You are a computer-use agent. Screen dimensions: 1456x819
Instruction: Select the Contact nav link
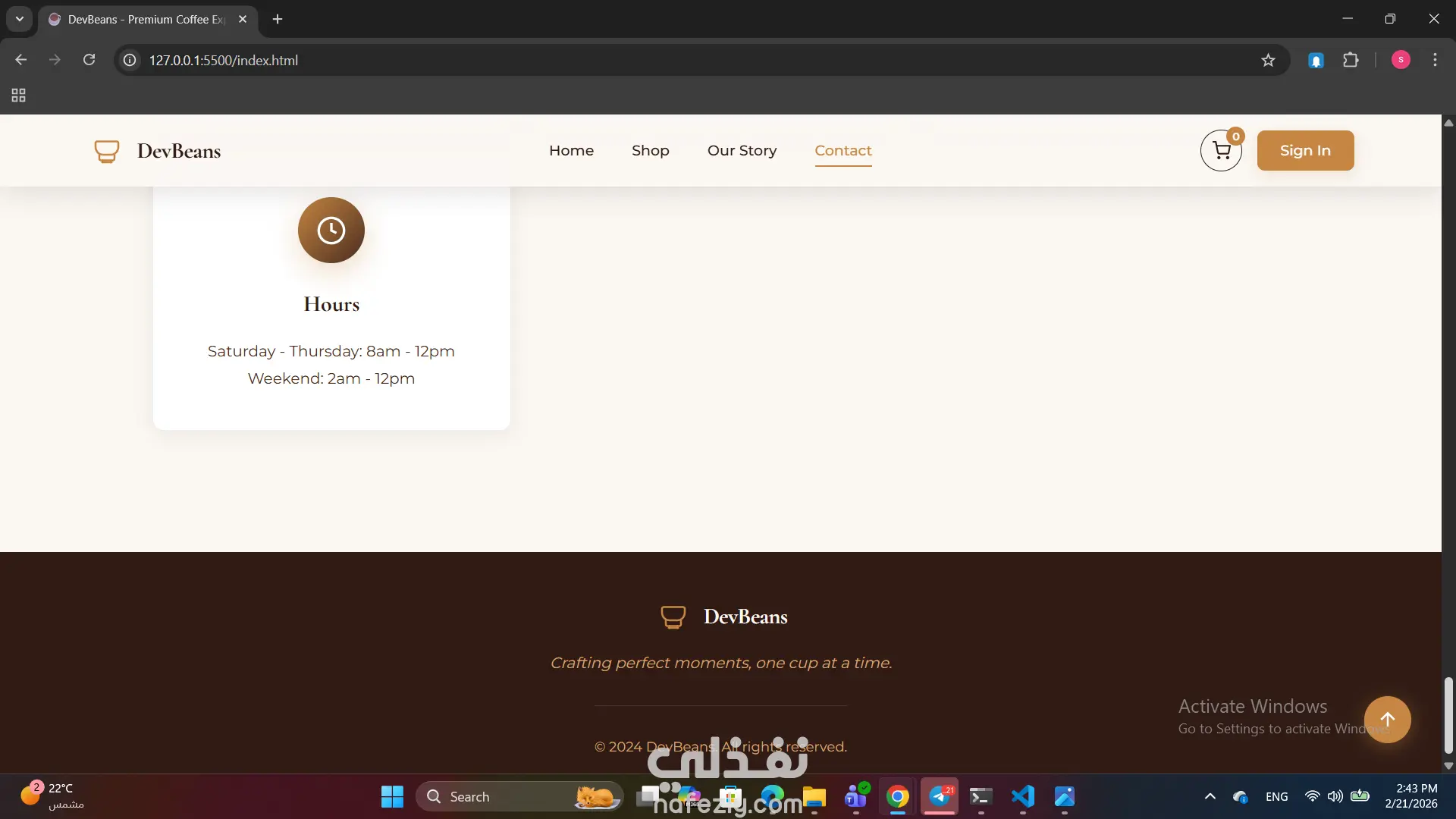(x=843, y=151)
